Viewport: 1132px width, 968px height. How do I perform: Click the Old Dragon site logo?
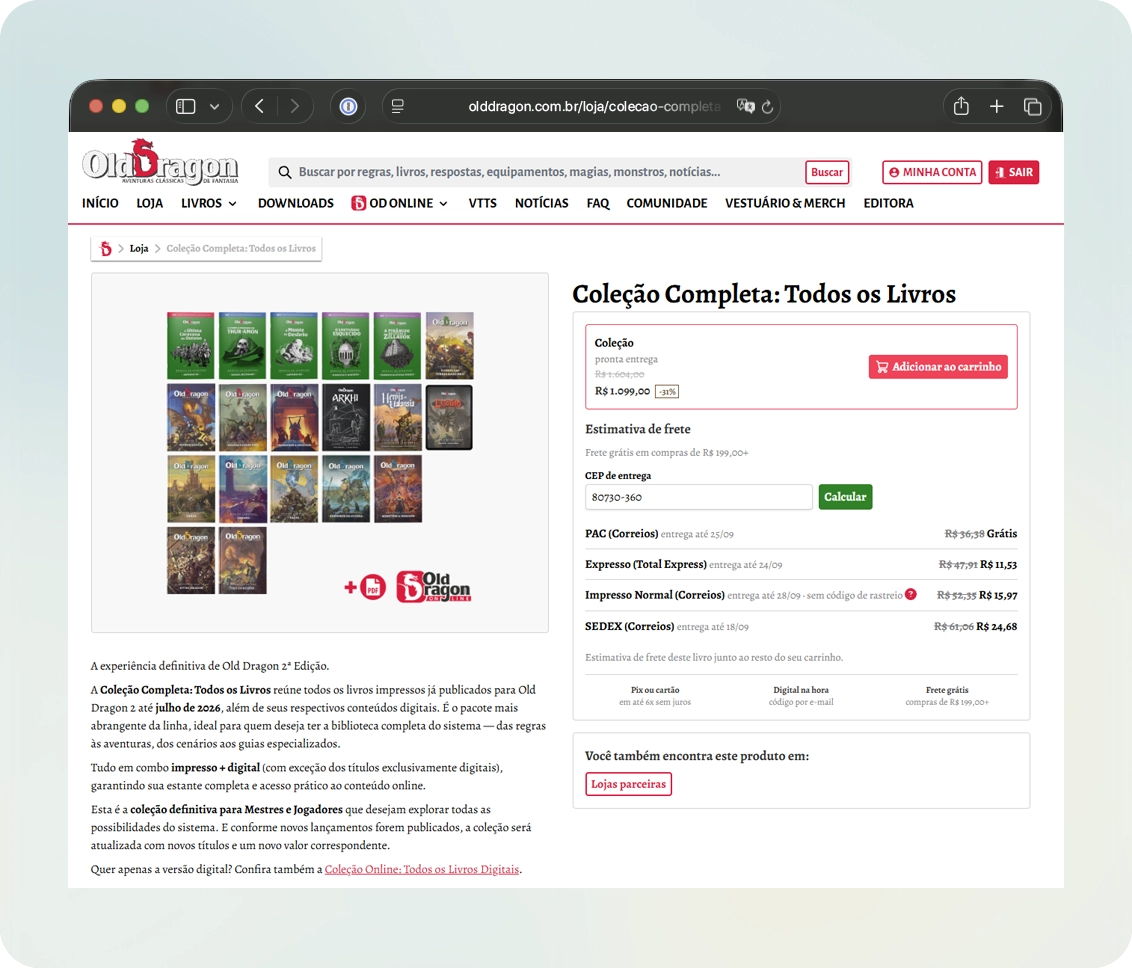pyautogui.click(x=160, y=162)
